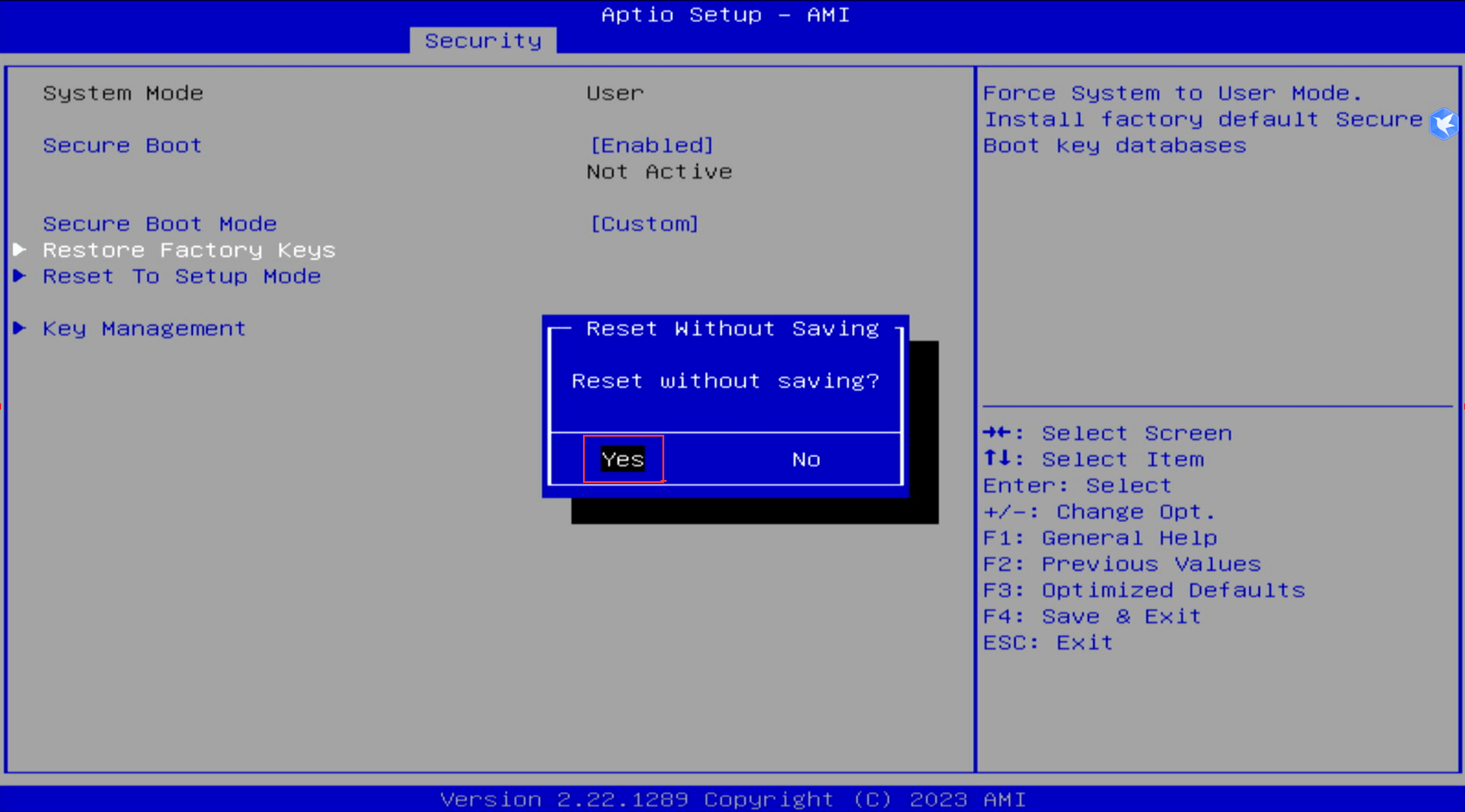Click the F3: Optimized Defaults hint

pos(1144,591)
